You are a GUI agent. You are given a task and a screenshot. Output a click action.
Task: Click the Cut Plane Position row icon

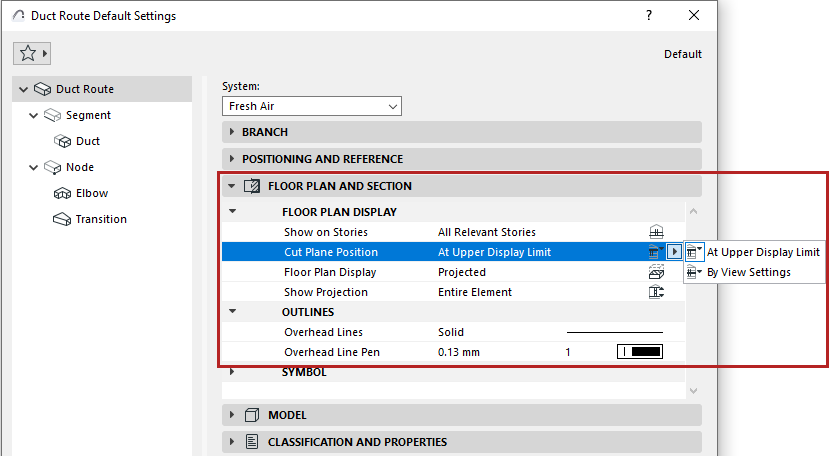(656, 252)
